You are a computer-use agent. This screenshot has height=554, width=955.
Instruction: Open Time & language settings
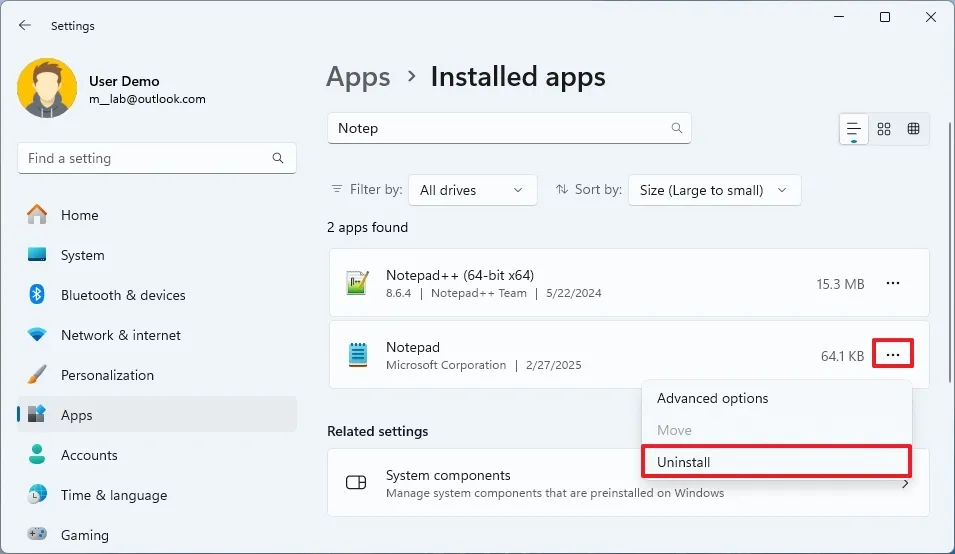pos(157,496)
